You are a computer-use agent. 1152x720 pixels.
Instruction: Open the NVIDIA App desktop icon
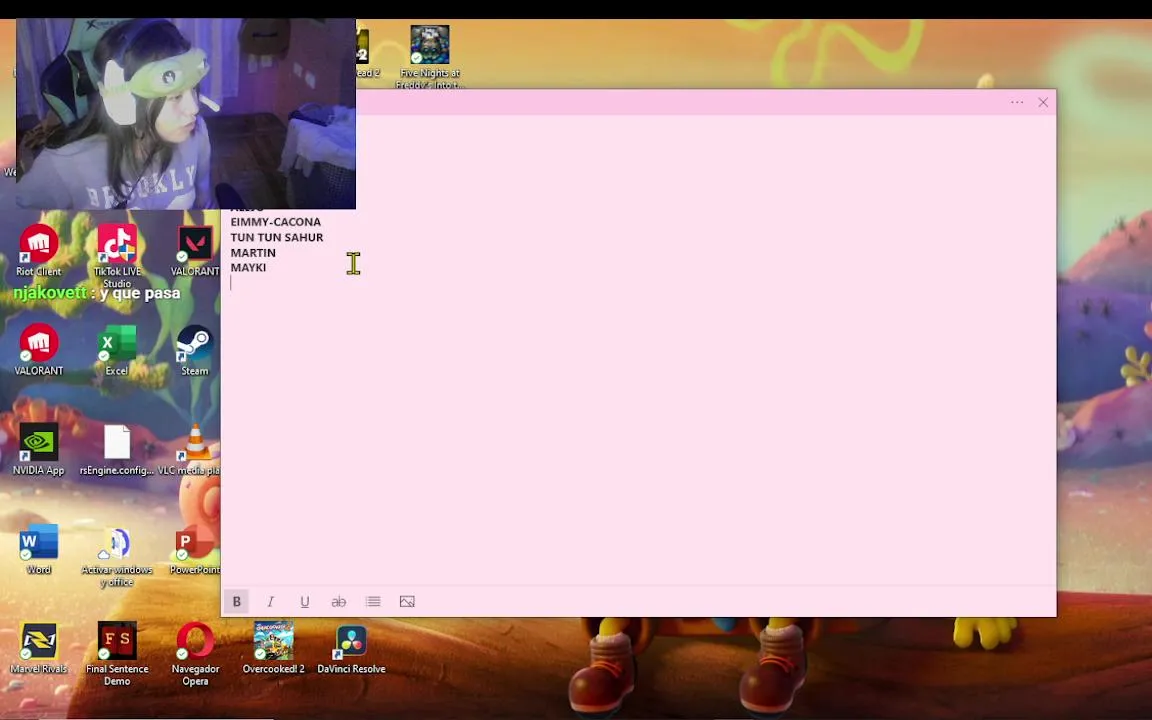tap(39, 449)
